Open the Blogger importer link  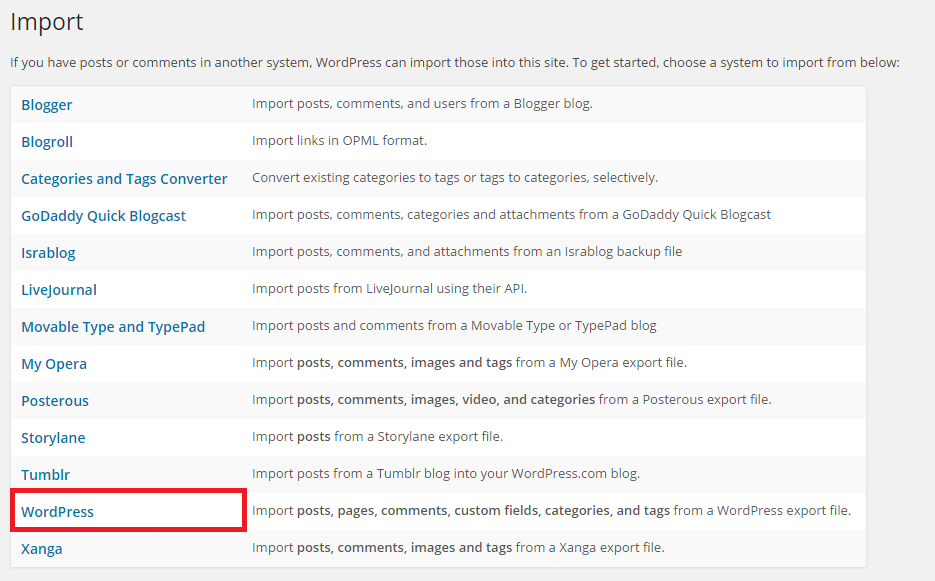pyautogui.click(x=47, y=105)
